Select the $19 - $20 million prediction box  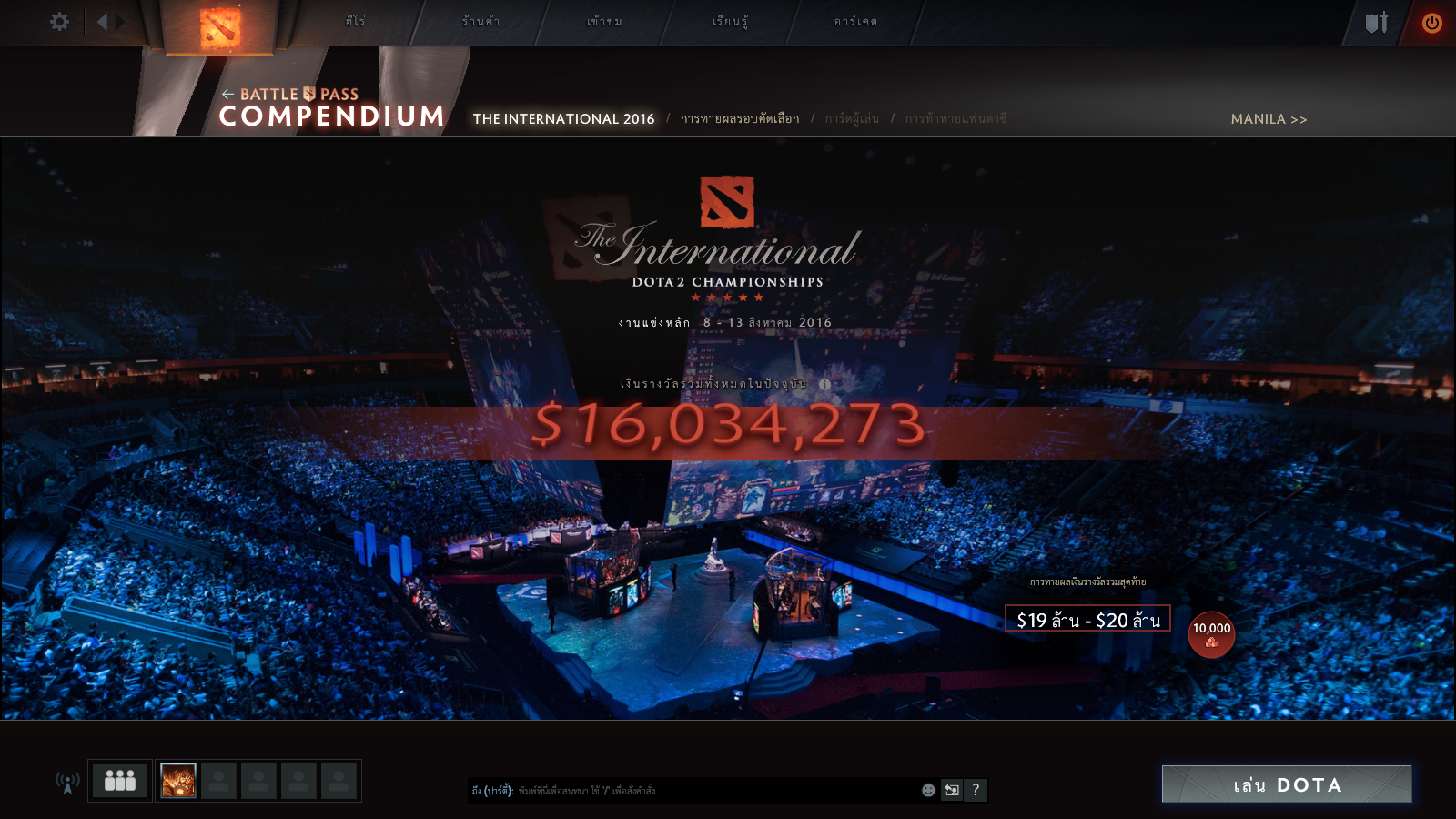click(1087, 619)
